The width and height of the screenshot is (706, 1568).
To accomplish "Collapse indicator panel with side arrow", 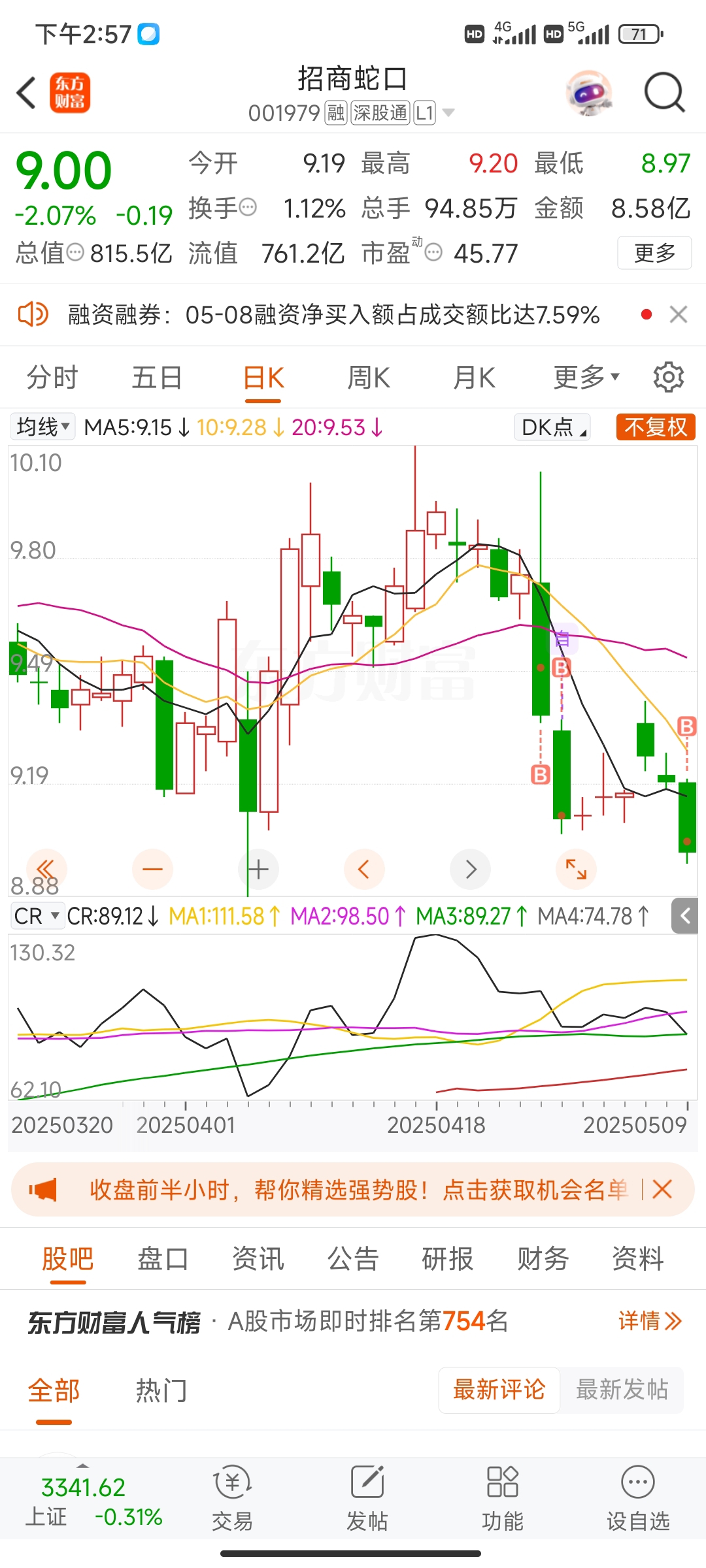I will 685,916.
